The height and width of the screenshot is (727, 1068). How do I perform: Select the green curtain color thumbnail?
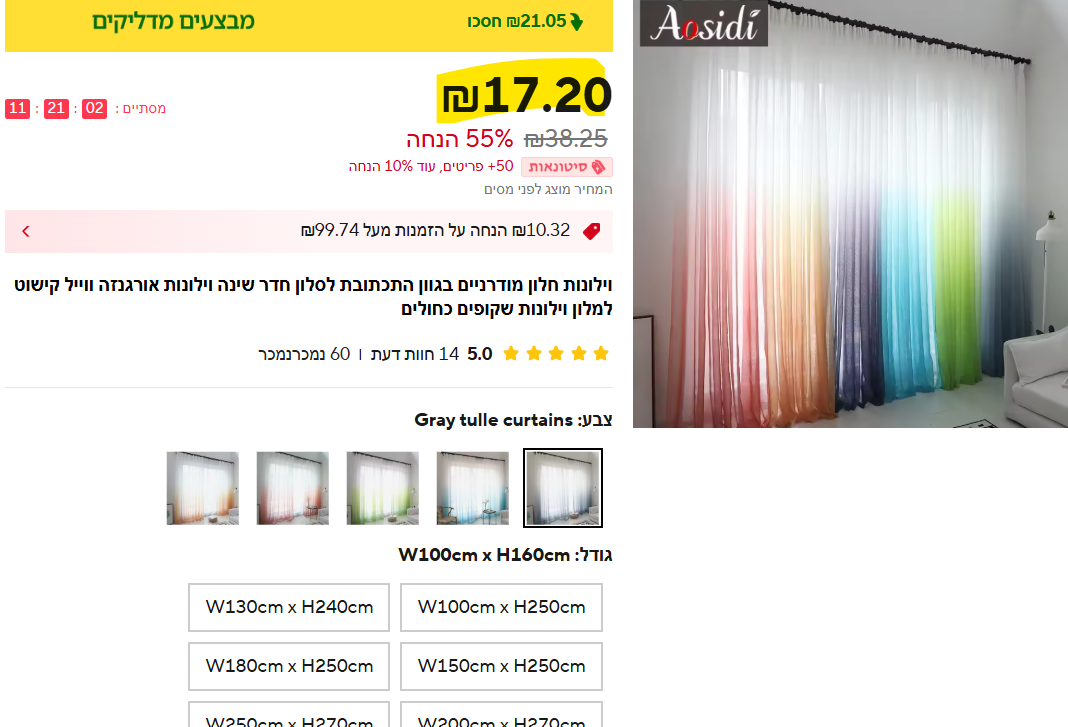click(x=383, y=488)
